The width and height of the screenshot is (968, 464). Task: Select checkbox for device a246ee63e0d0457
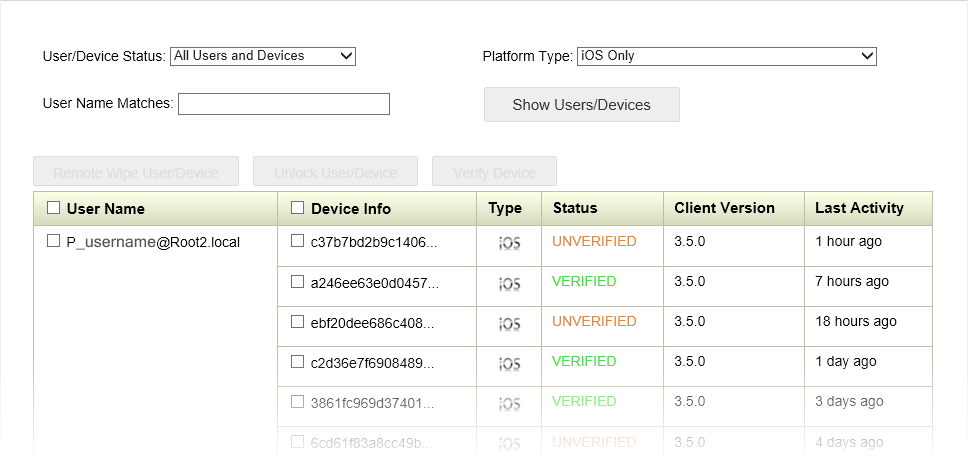point(298,282)
